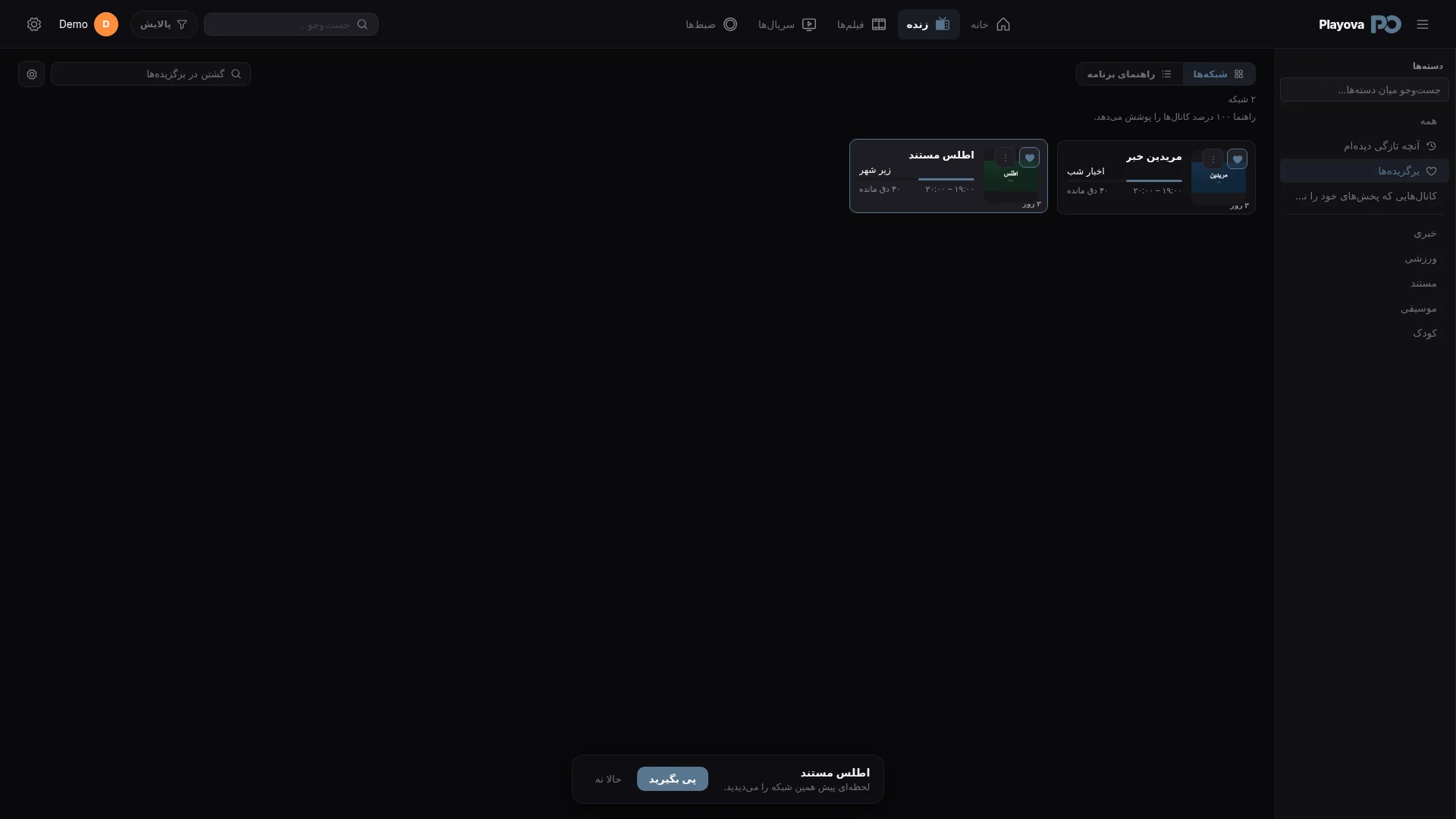Select the ورزشی sports category
The image size is (1456, 819).
click(1364, 258)
